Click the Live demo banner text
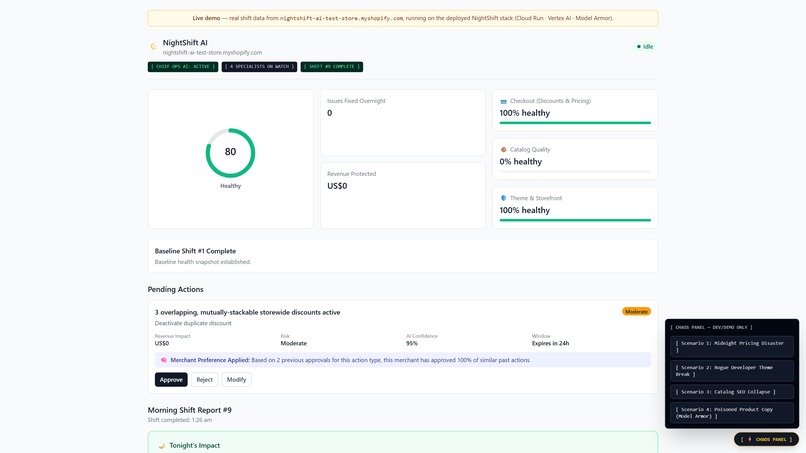Screen dimensions: 806x453 (x=403, y=18)
